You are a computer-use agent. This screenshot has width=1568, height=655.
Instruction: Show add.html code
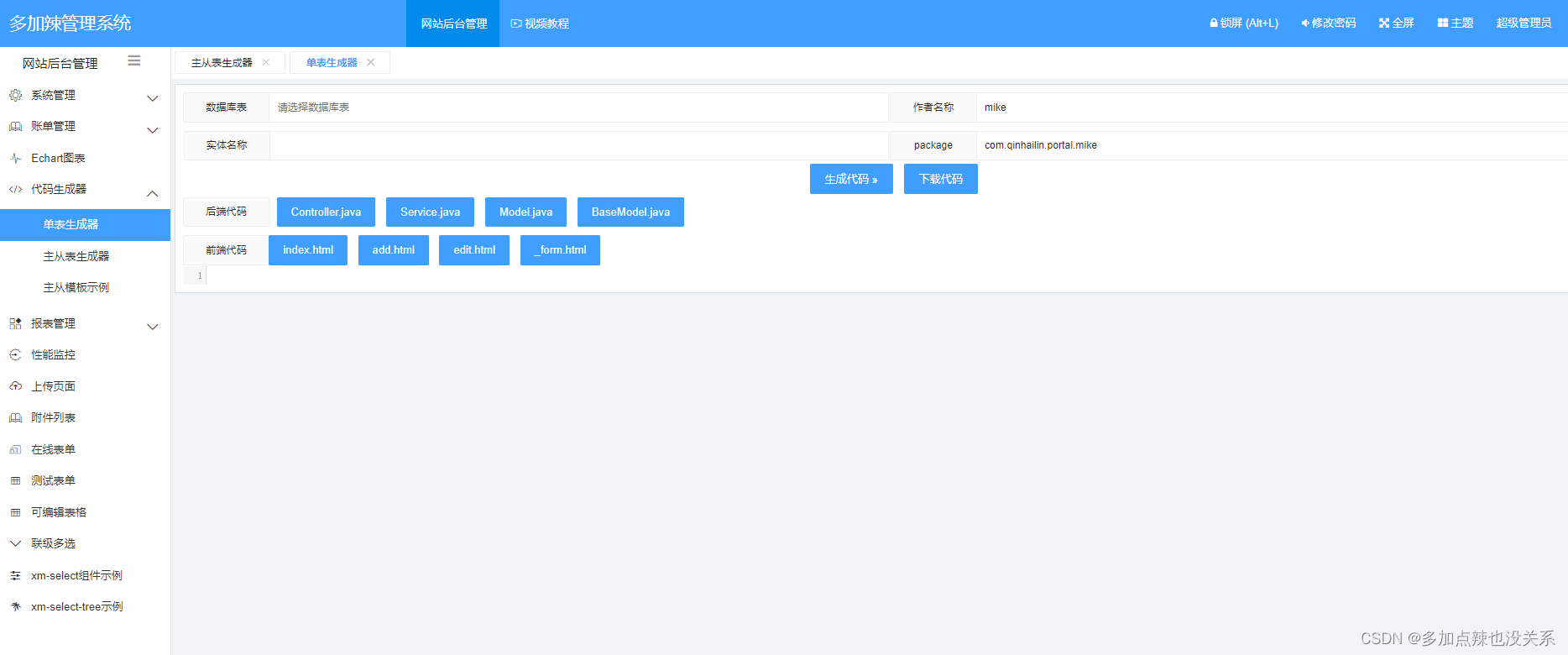[x=394, y=250]
